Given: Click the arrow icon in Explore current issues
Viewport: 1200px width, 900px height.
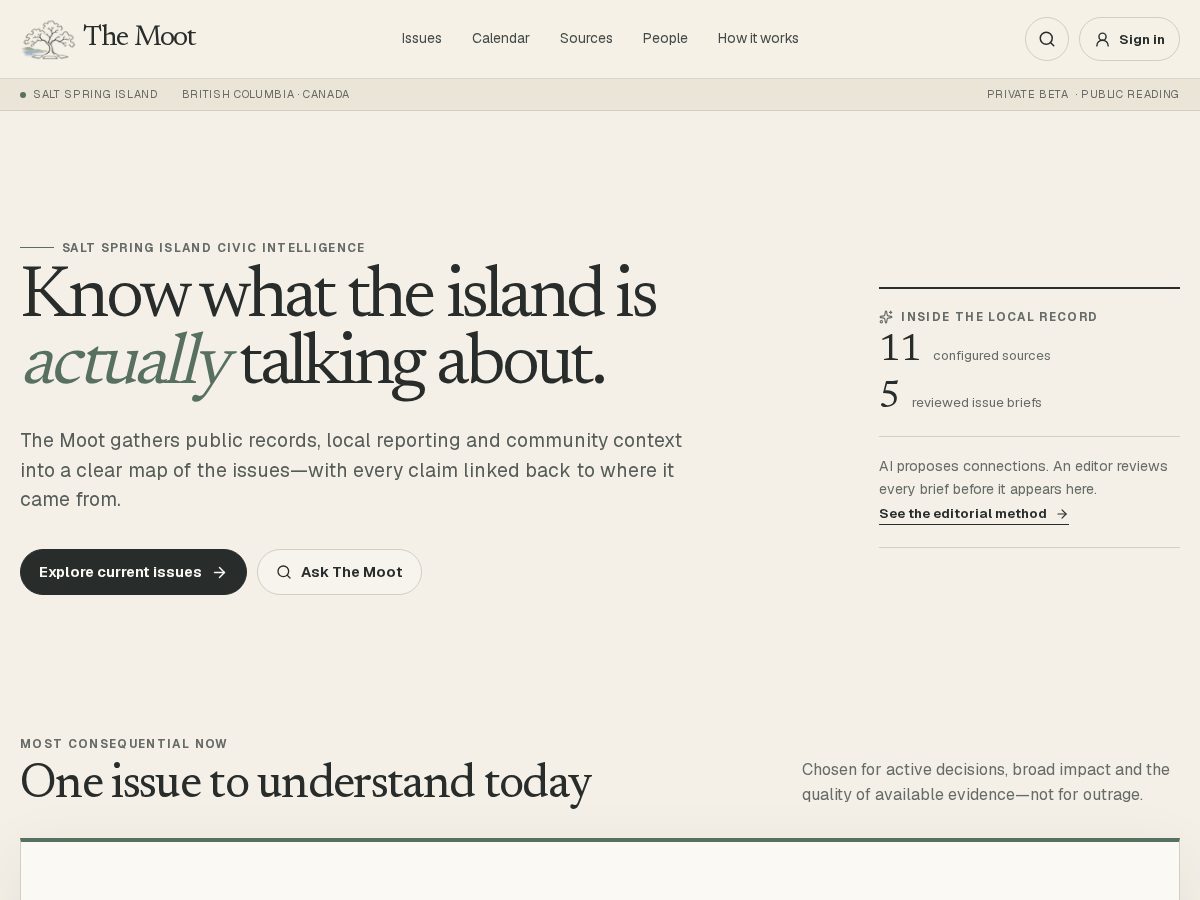Looking at the screenshot, I should (x=219, y=572).
